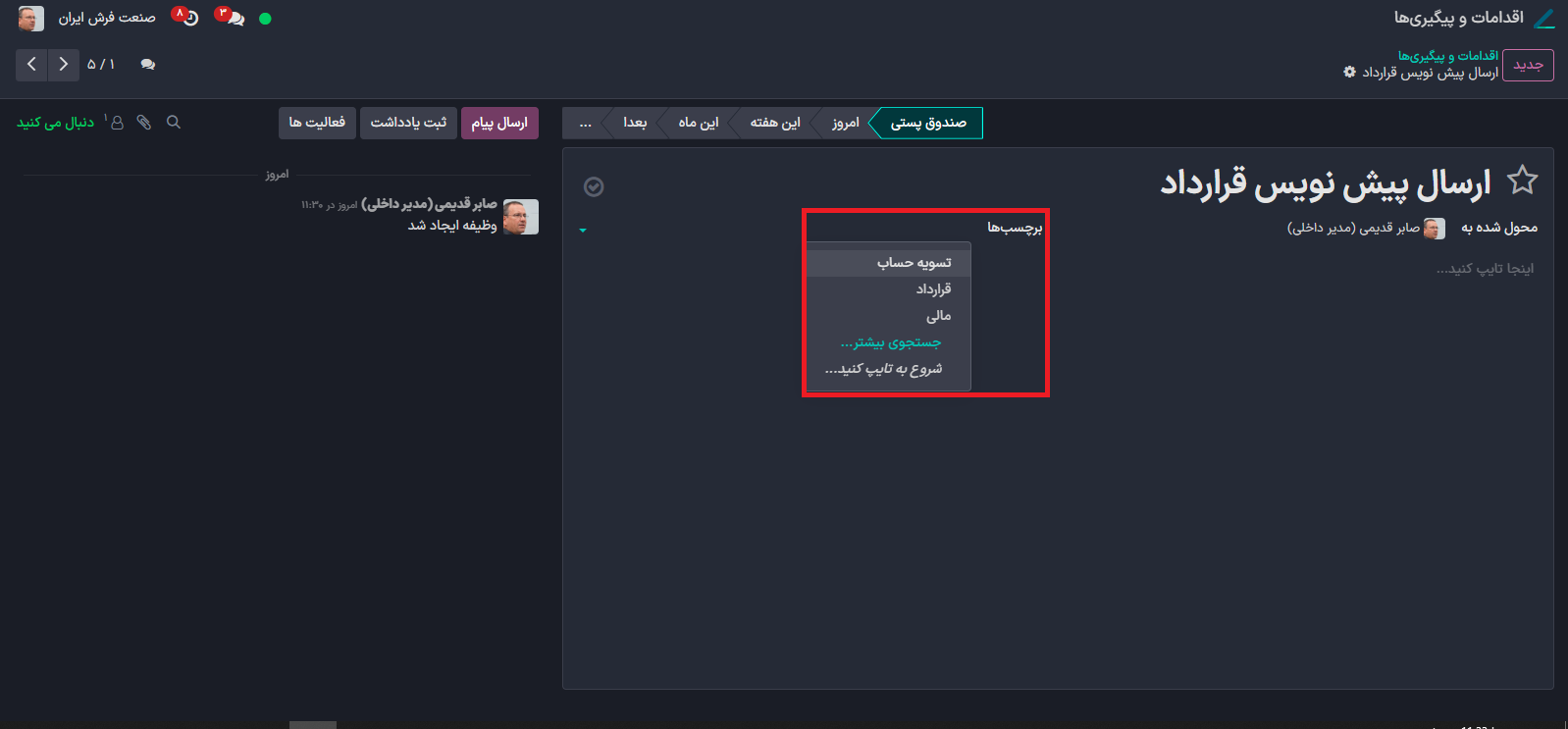This screenshot has width=1568, height=729.
Task: Go to the next record with the pager arrow
Action: point(63,65)
